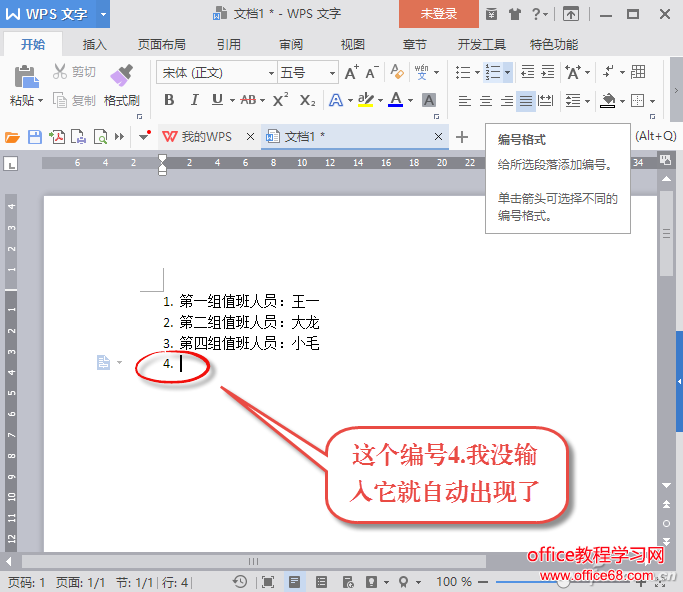Click the print preview magnifier icon
This screenshot has width=683, height=592.
[x=101, y=137]
